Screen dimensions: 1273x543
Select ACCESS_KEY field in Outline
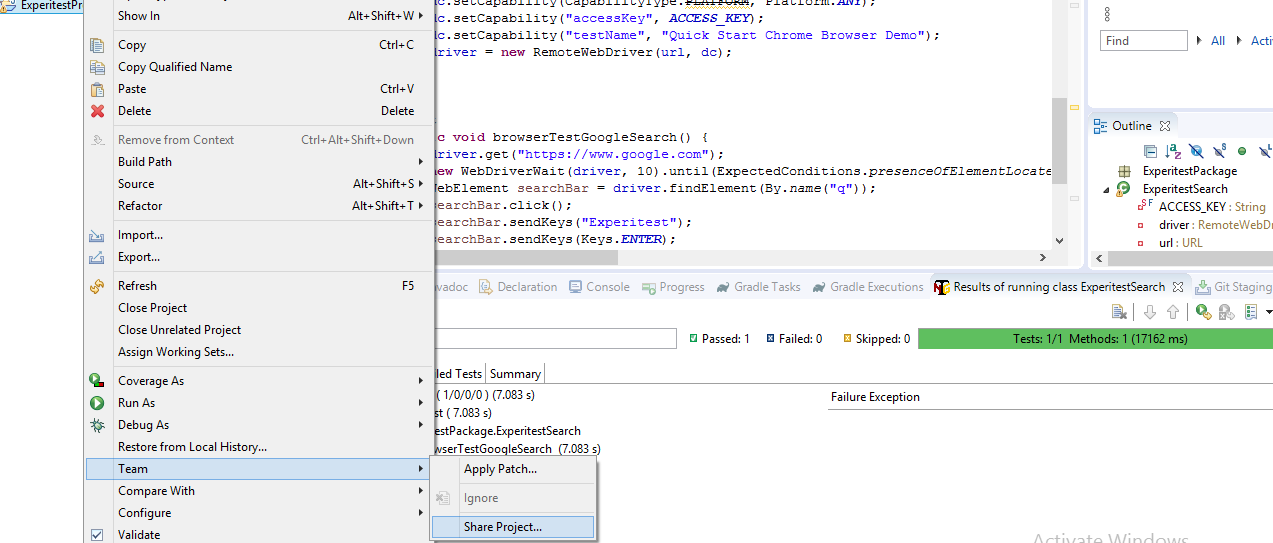[x=1201, y=207]
